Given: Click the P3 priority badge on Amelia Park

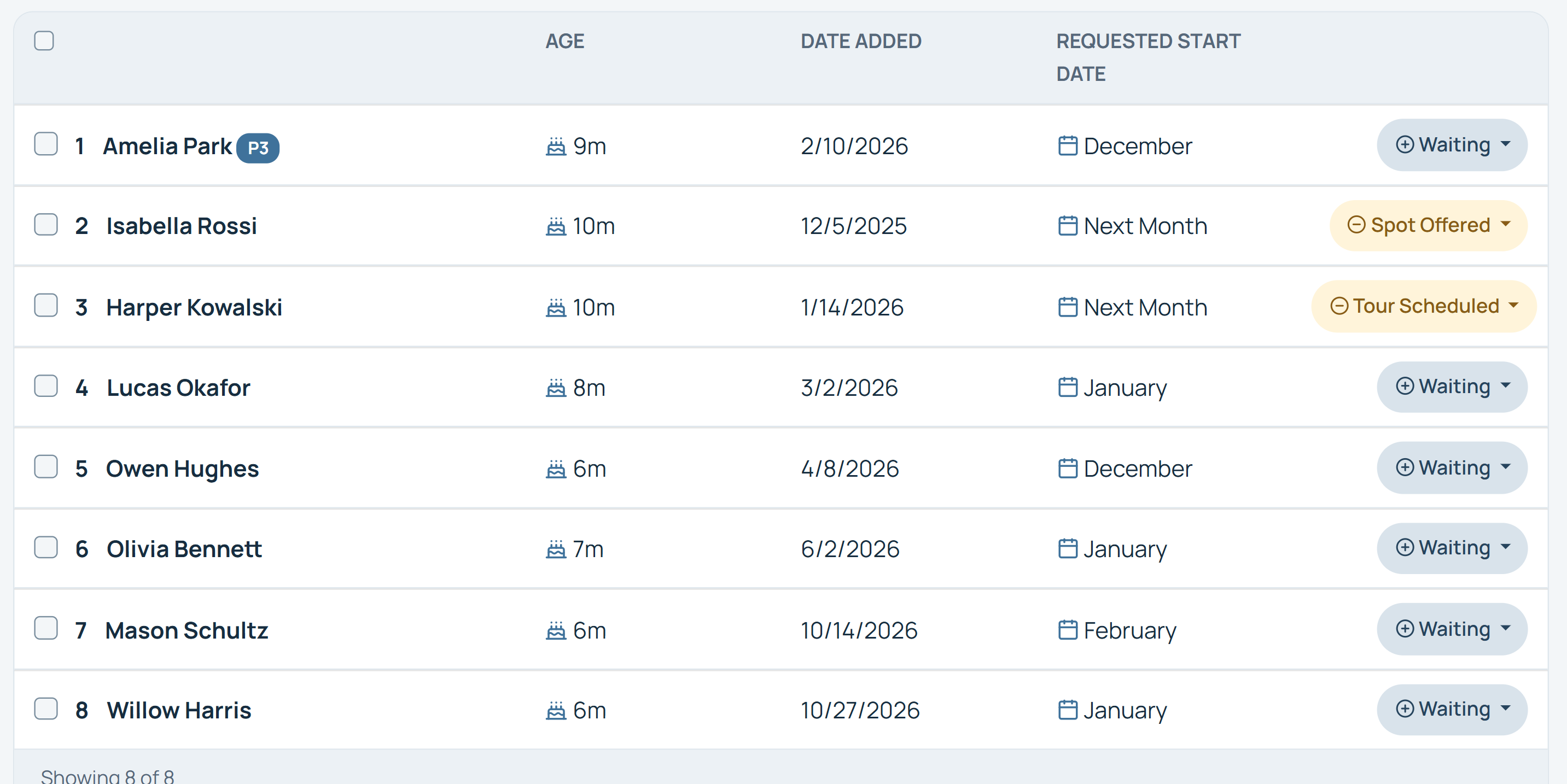Looking at the screenshot, I should coord(258,148).
